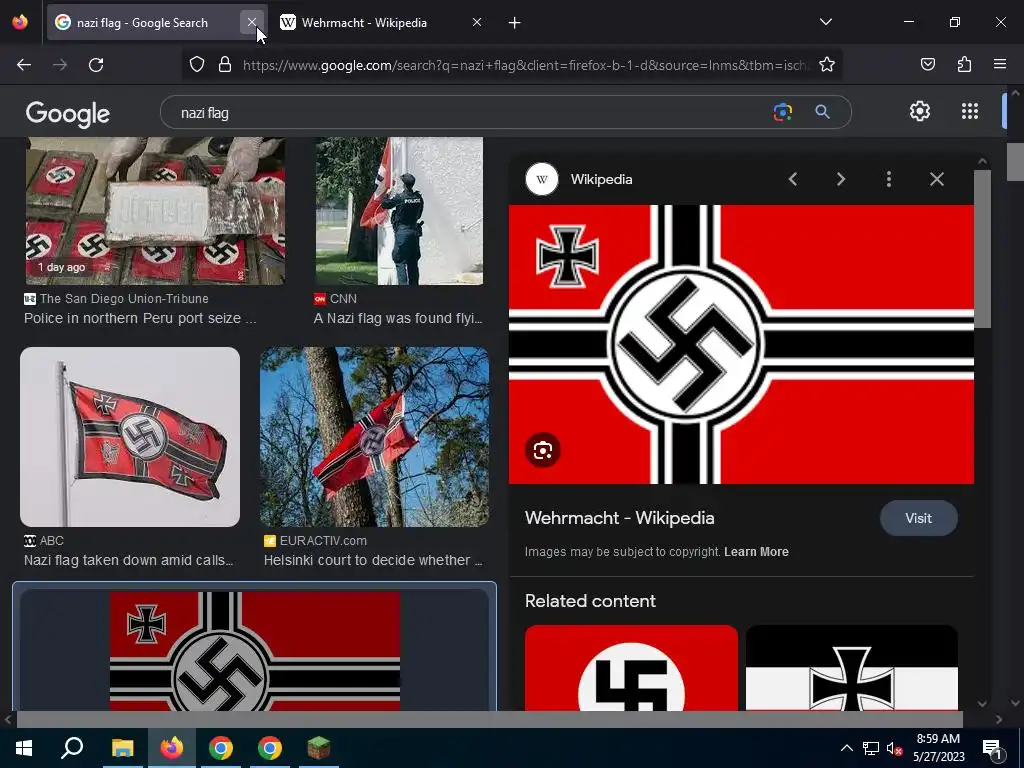Open Google quick settings gear

click(x=920, y=111)
